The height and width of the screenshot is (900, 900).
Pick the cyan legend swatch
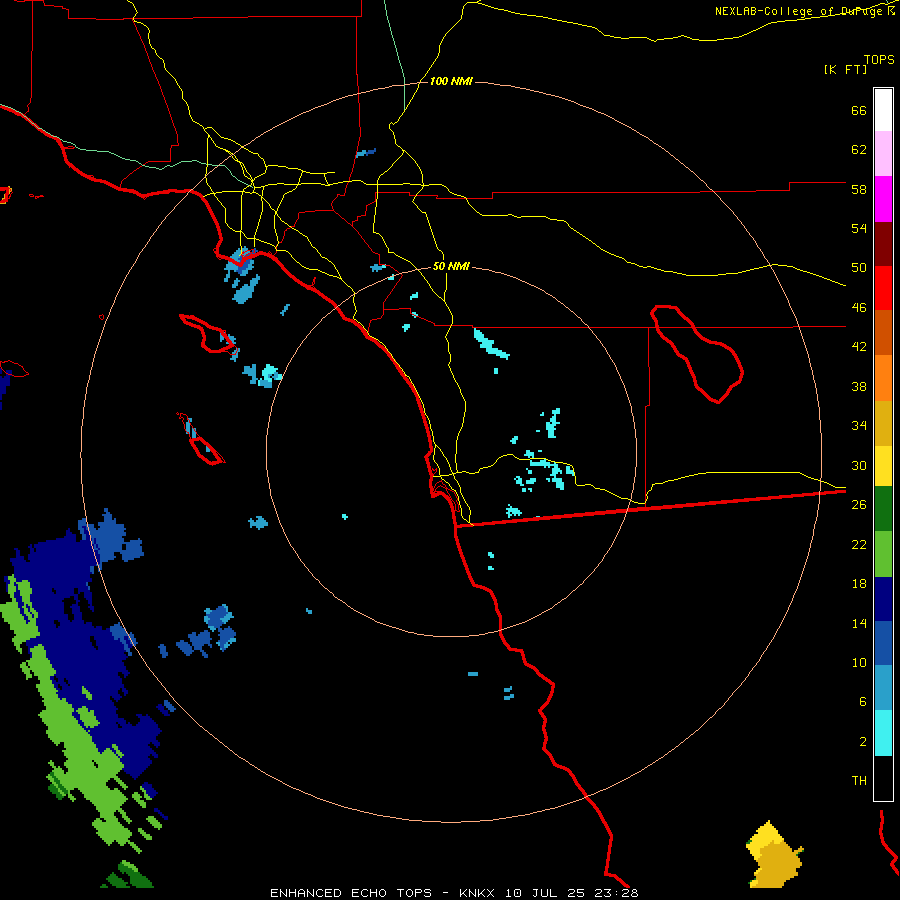click(883, 733)
